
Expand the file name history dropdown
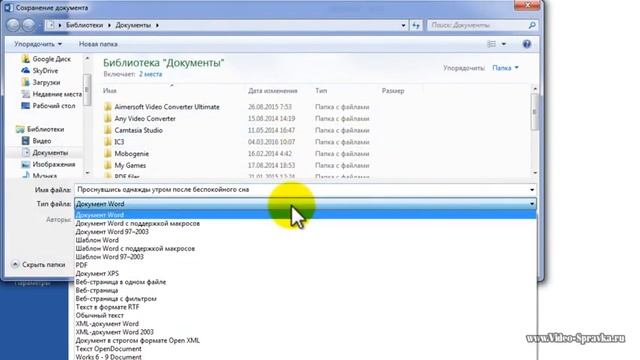(x=532, y=190)
